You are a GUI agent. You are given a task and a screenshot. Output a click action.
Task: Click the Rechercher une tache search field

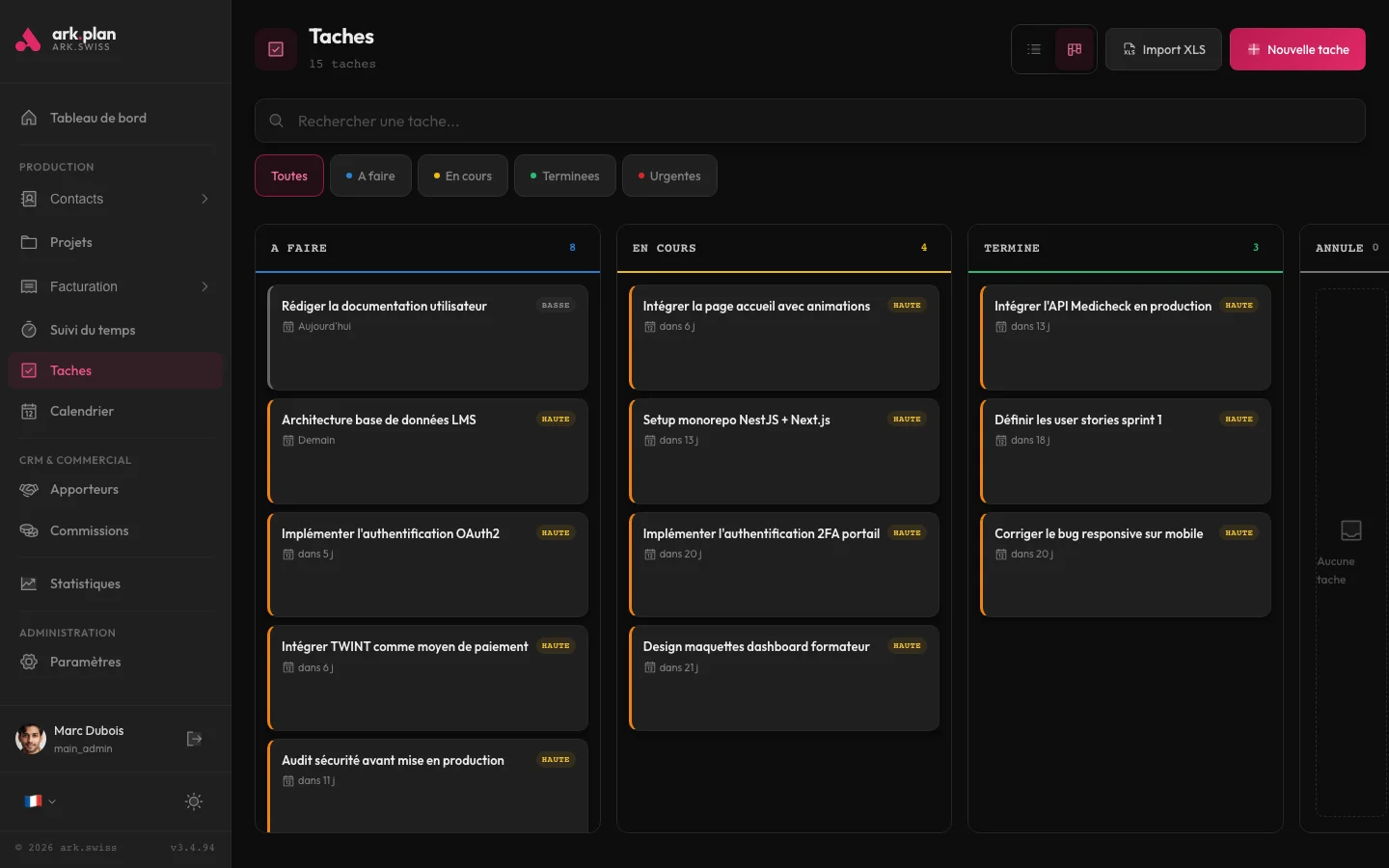click(675, 121)
